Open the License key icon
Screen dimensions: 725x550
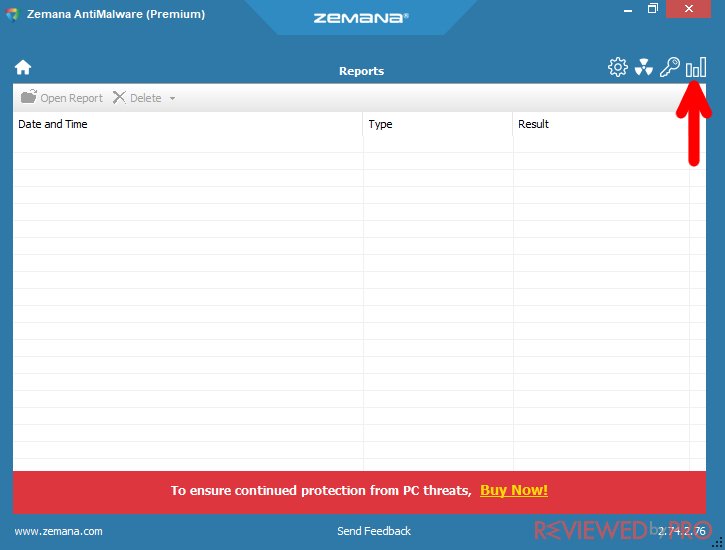point(670,67)
